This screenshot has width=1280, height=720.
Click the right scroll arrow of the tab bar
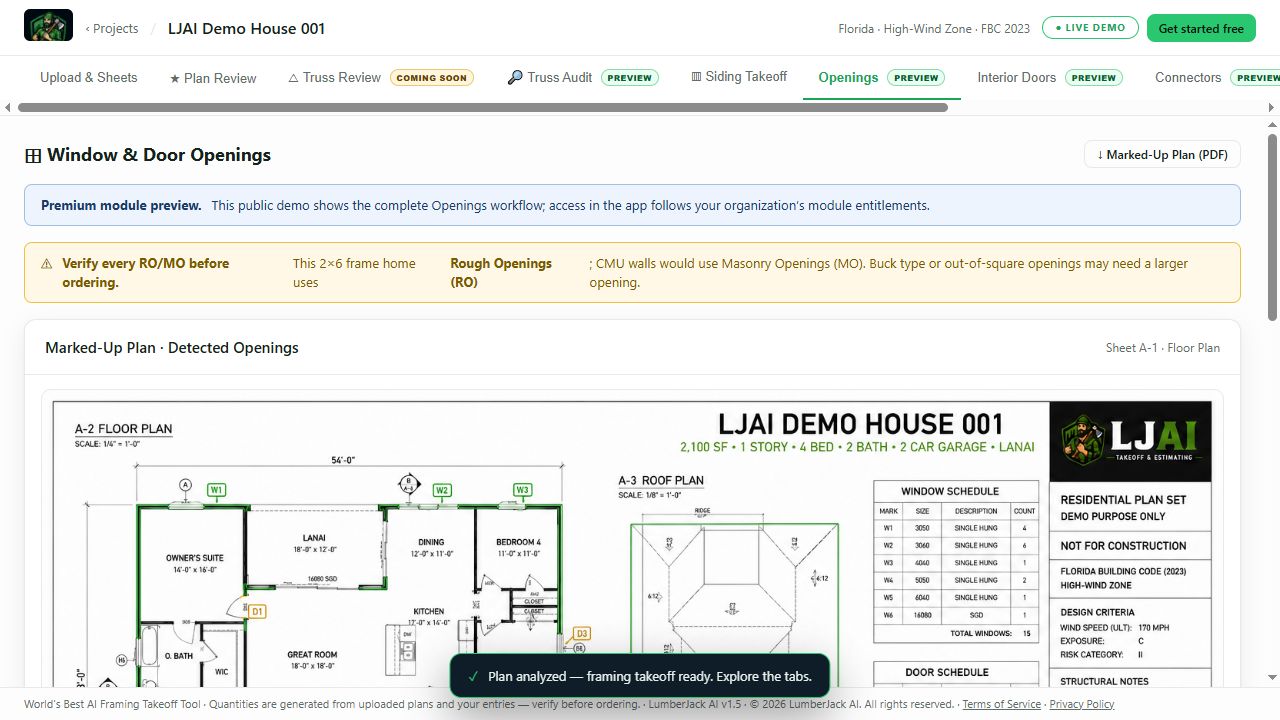pyautogui.click(x=1272, y=107)
